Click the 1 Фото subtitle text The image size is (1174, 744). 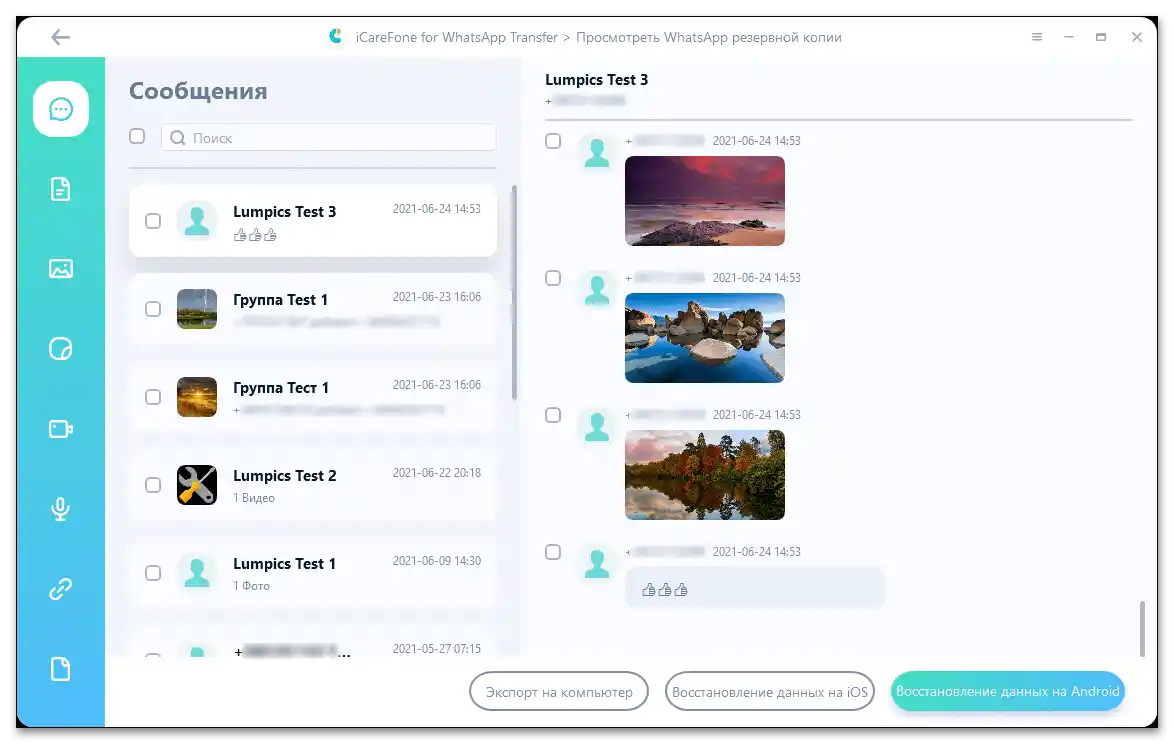point(251,585)
